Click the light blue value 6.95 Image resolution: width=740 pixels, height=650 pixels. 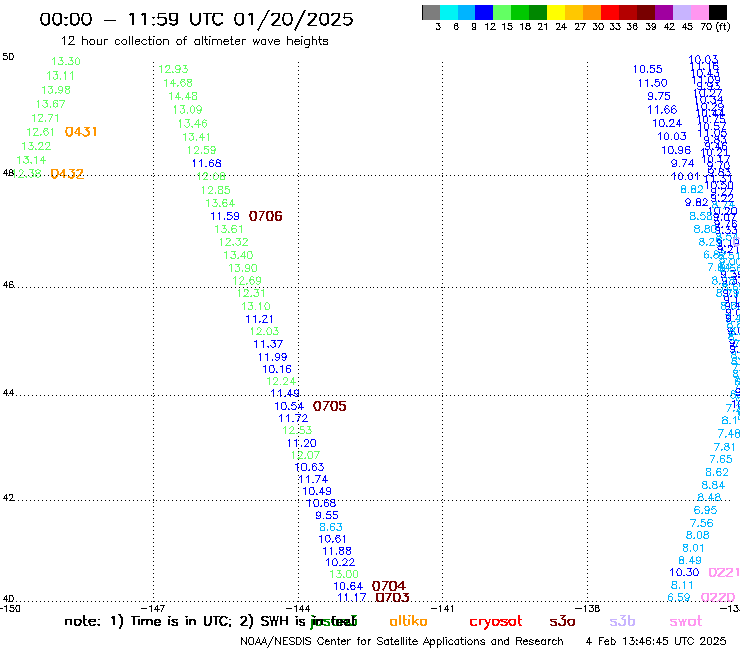(705, 510)
